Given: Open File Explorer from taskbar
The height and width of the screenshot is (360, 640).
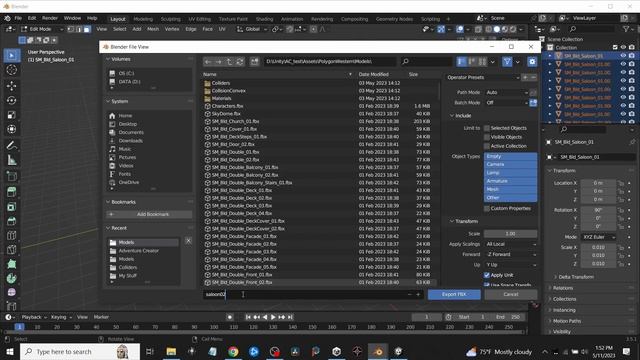Looking at the screenshot, I should (x=171, y=351).
